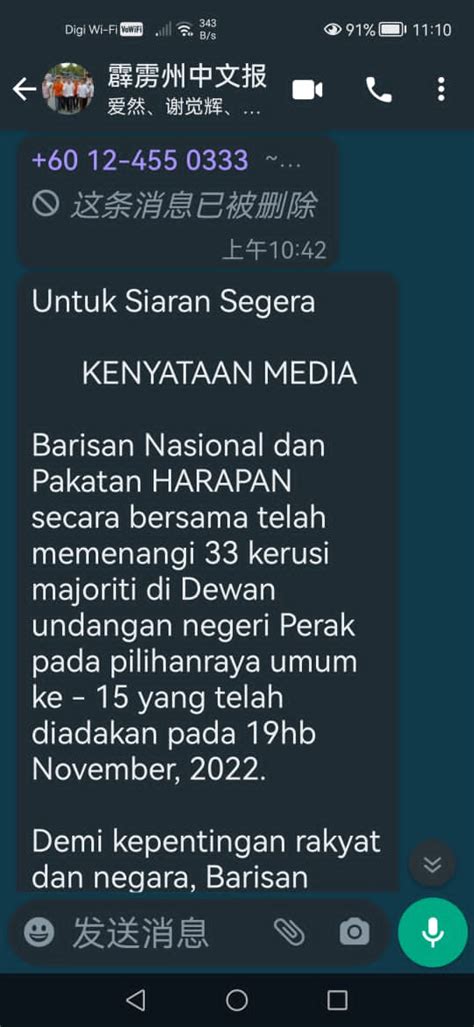The height and width of the screenshot is (1027, 474).
Task: Tap the back arrow to leave chat
Action: (x=24, y=89)
